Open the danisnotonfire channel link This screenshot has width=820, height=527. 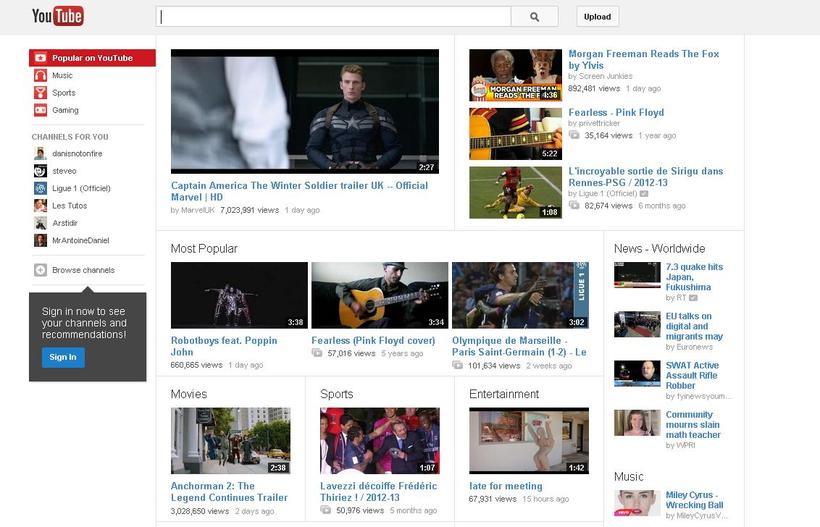click(77, 154)
